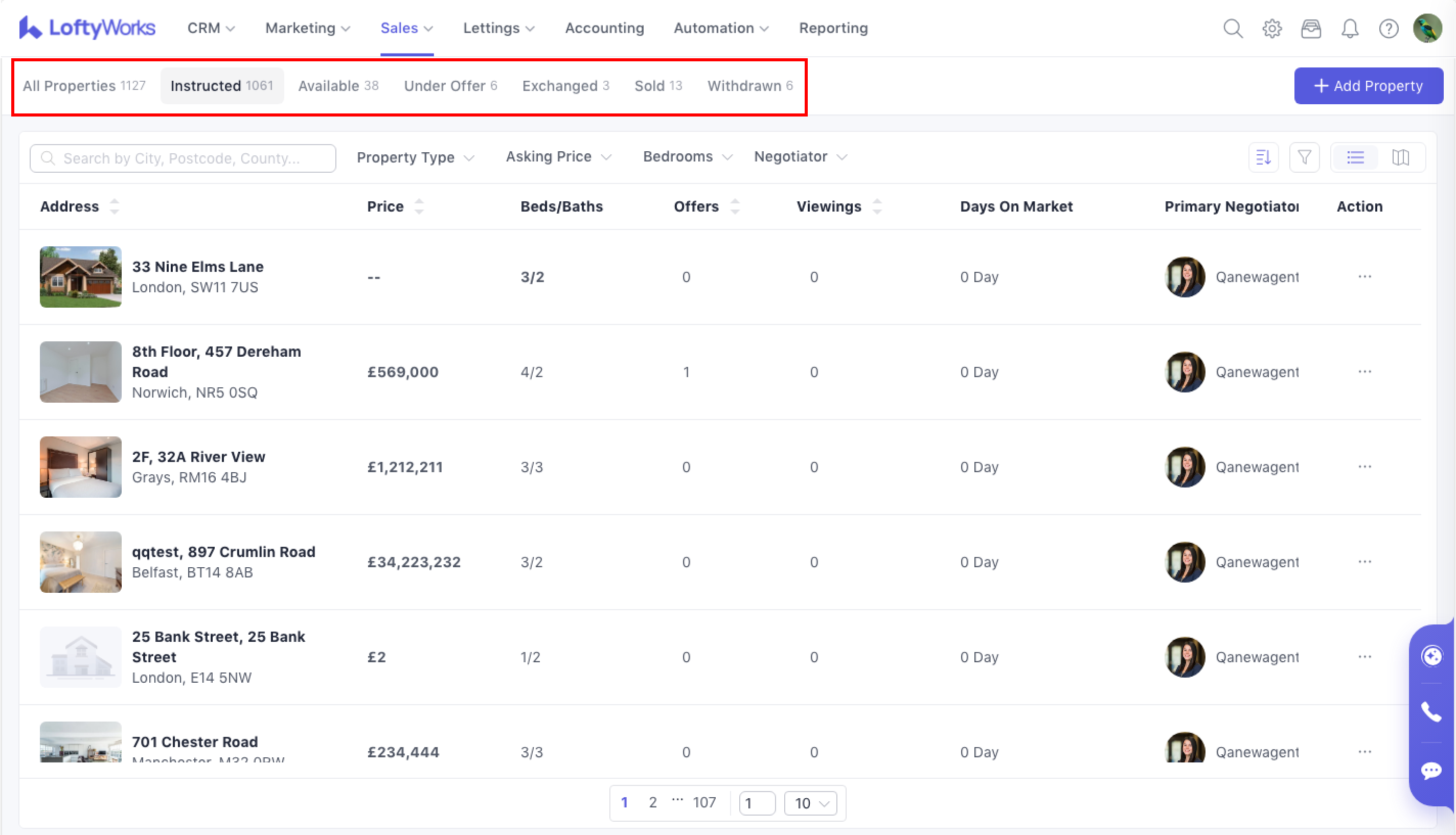Expand the Property Type filter dropdown
The image size is (1456, 835).
[x=415, y=157]
